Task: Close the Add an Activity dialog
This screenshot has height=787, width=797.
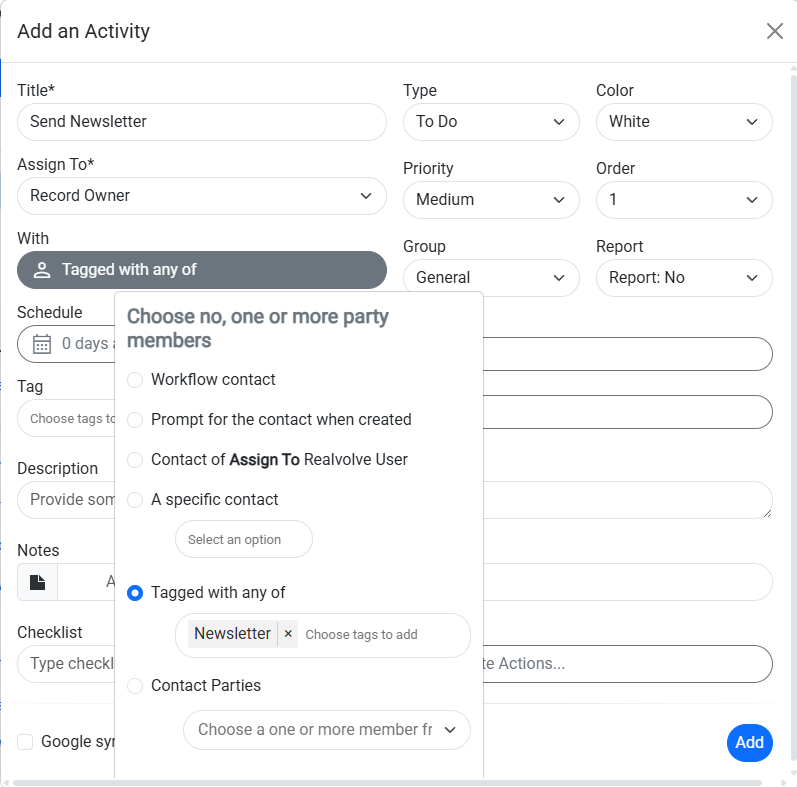Action: (774, 31)
